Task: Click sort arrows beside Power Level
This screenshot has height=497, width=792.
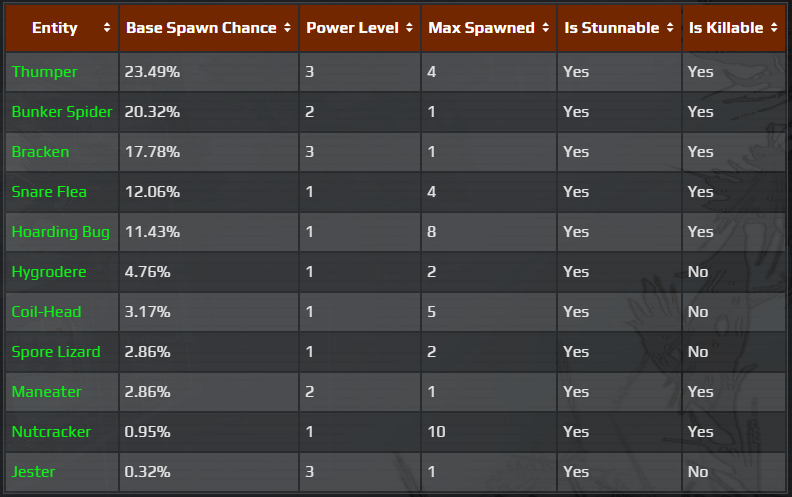Action: 410,28
